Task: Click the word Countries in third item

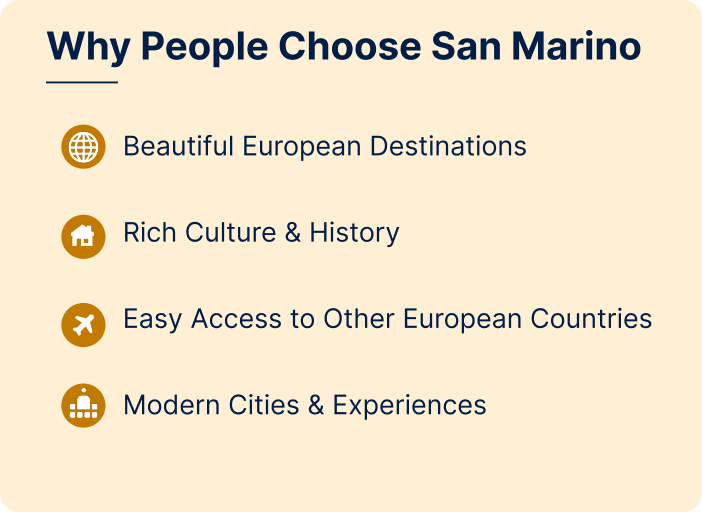Action: (591, 319)
